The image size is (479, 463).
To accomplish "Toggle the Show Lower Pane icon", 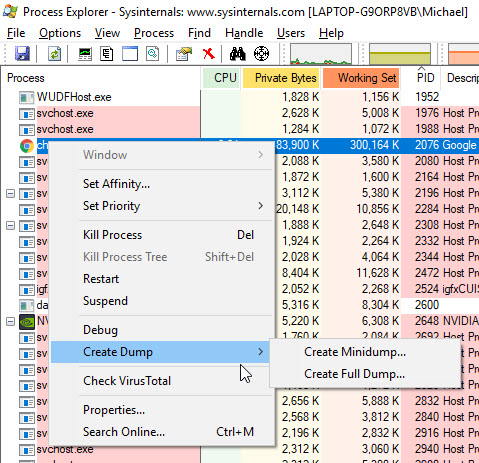I will 130,53.
